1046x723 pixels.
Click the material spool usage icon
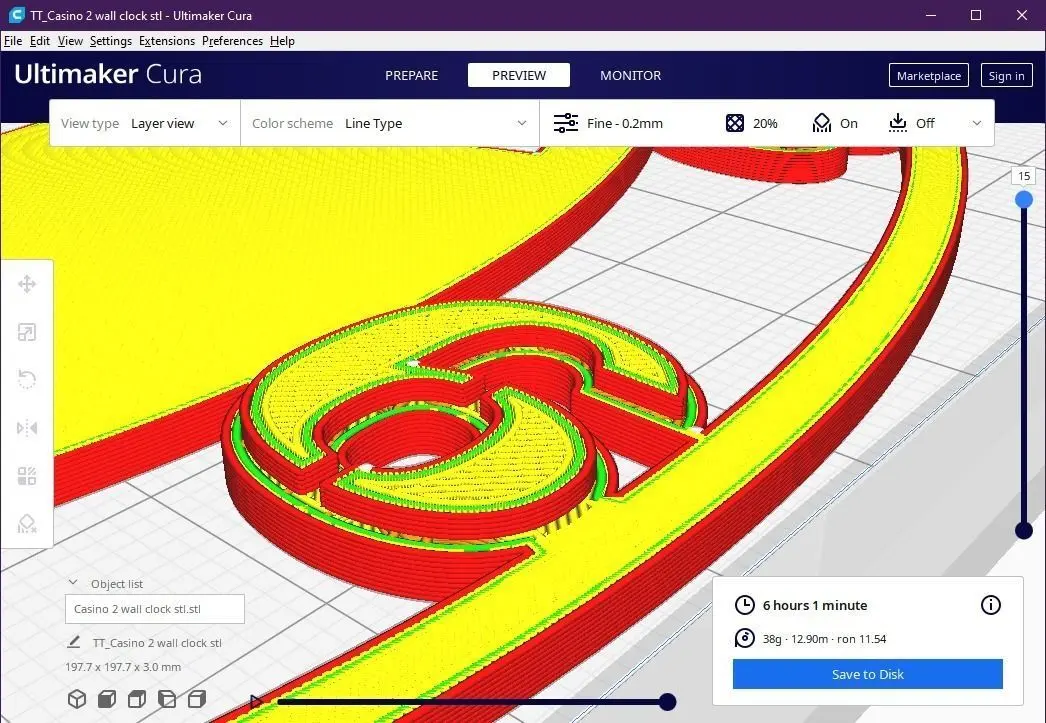(x=744, y=638)
